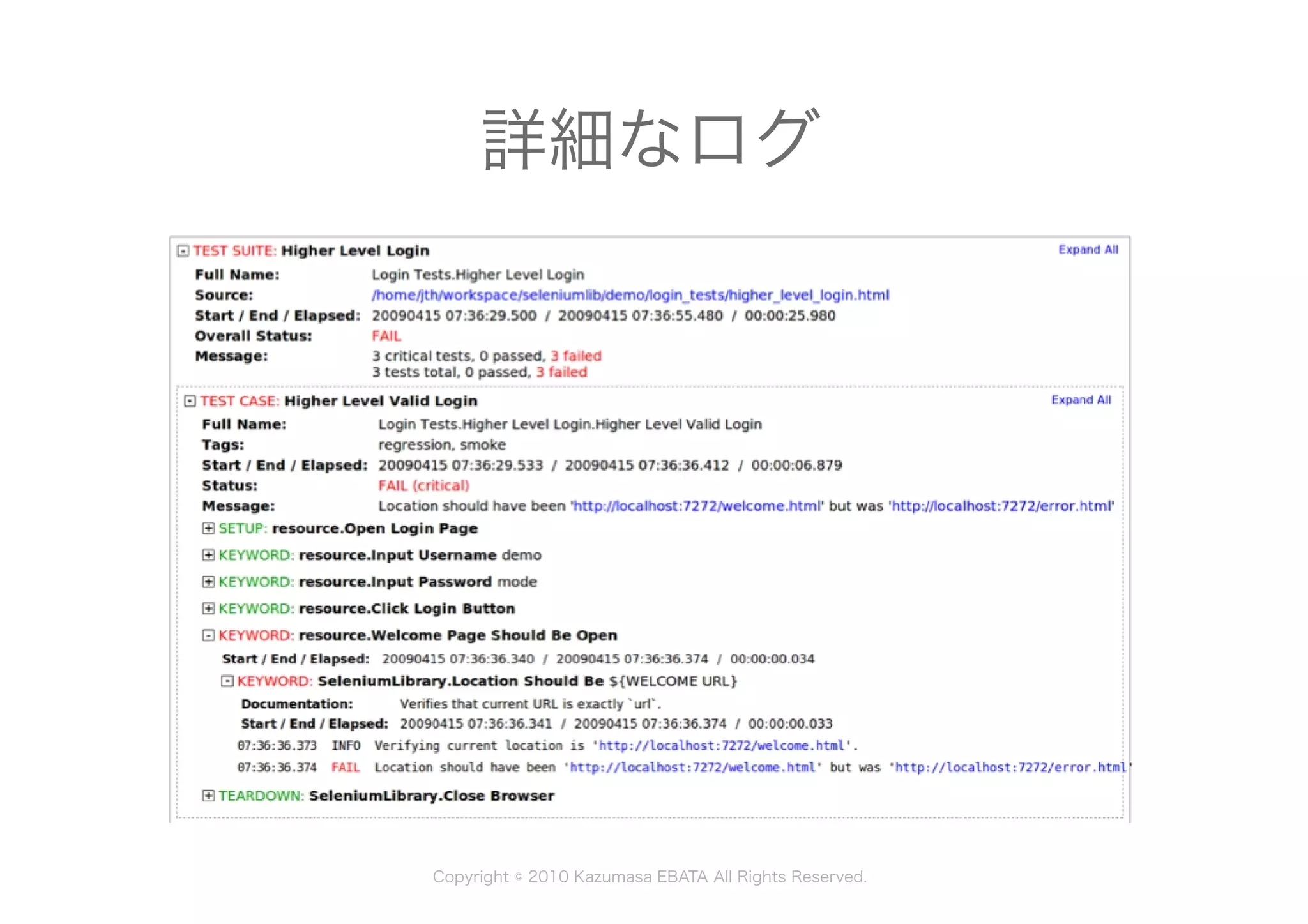Click the resource.Input Username keyword name

[397, 556]
